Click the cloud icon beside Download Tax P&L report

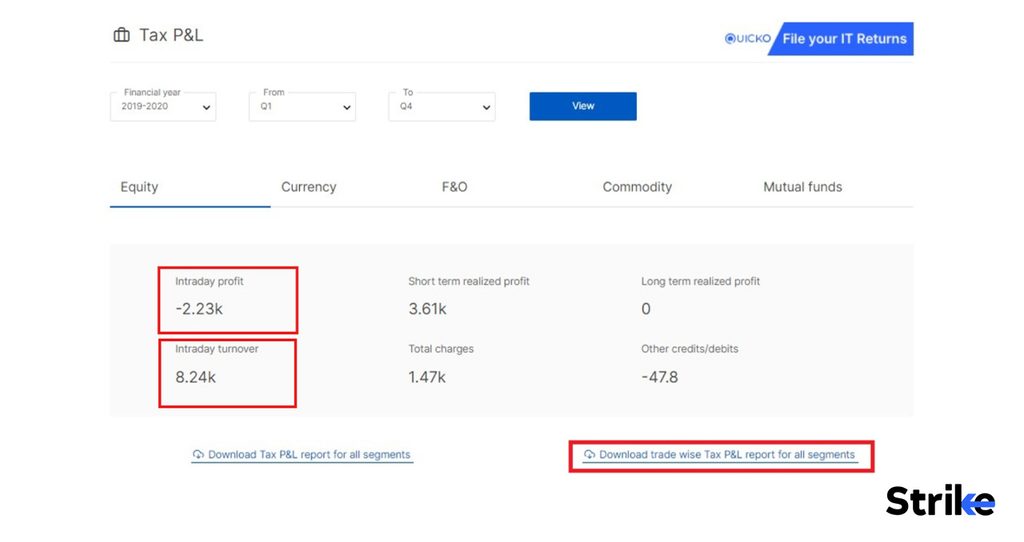[198, 454]
